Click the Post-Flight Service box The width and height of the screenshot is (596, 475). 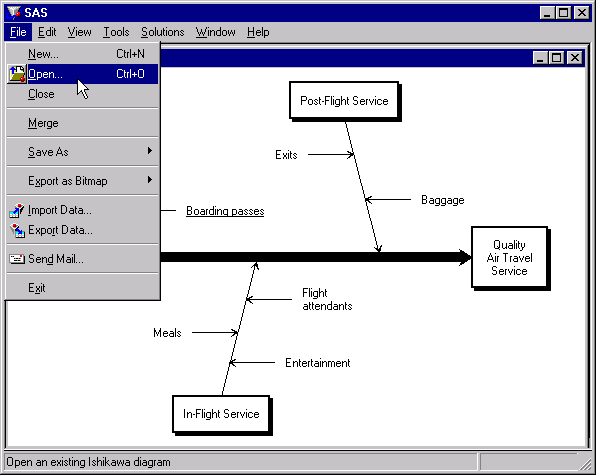coord(344,101)
